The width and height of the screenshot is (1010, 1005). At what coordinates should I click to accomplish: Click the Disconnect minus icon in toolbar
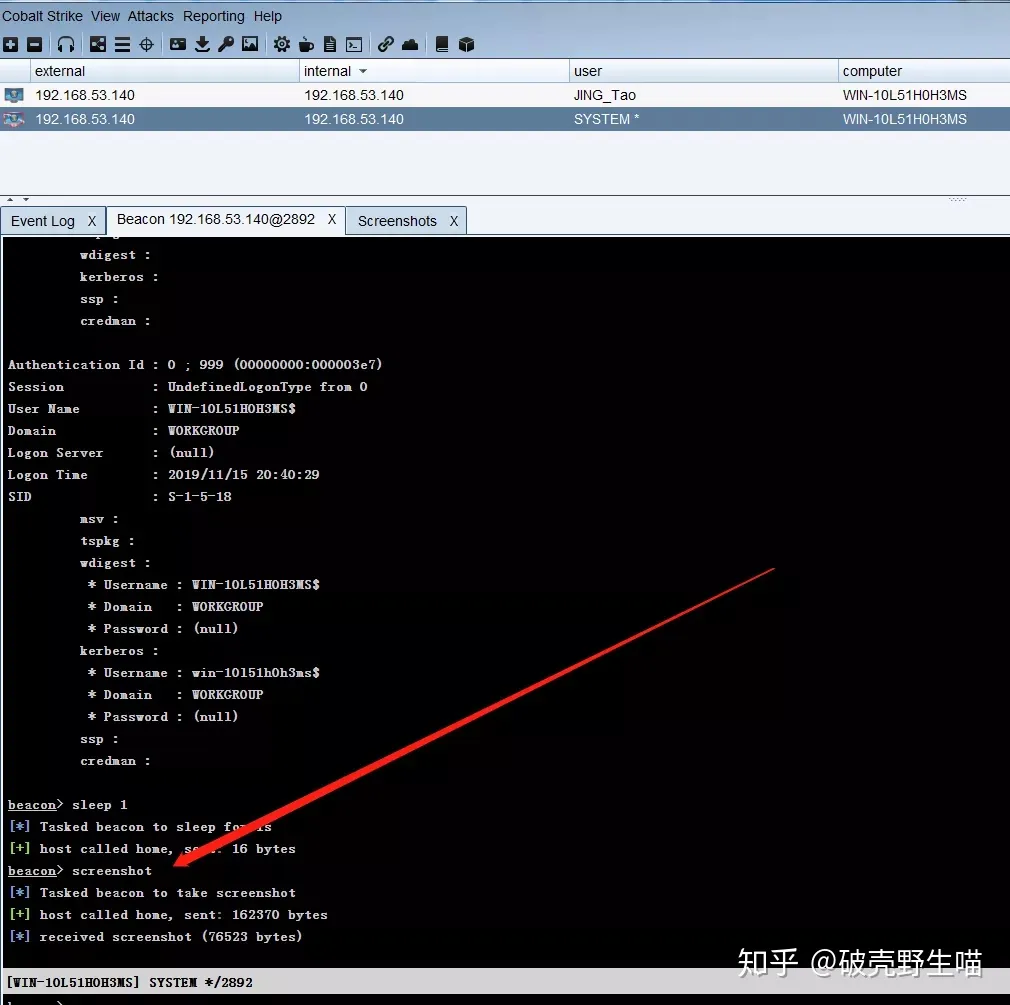point(35,44)
